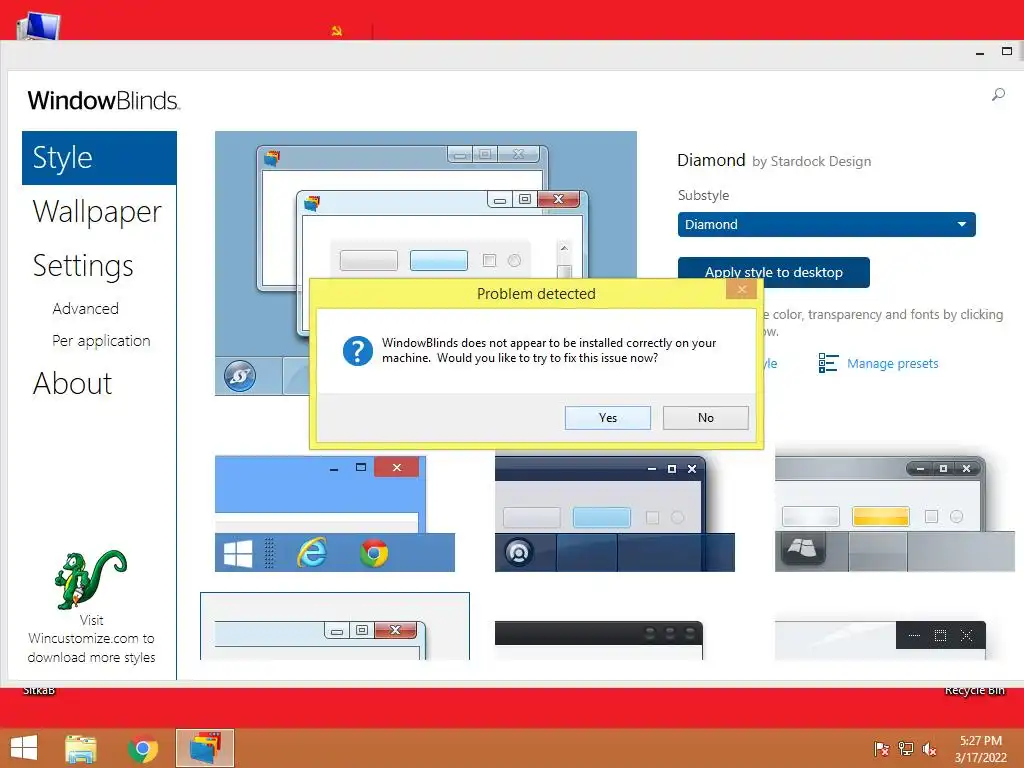The height and width of the screenshot is (768, 1024).
Task: Select the large Diamond style preview
Action: pos(426,263)
